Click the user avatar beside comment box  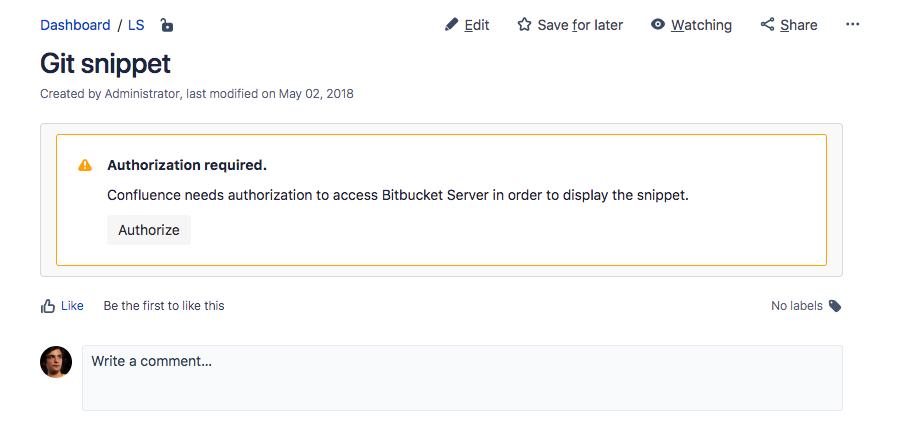point(56,362)
